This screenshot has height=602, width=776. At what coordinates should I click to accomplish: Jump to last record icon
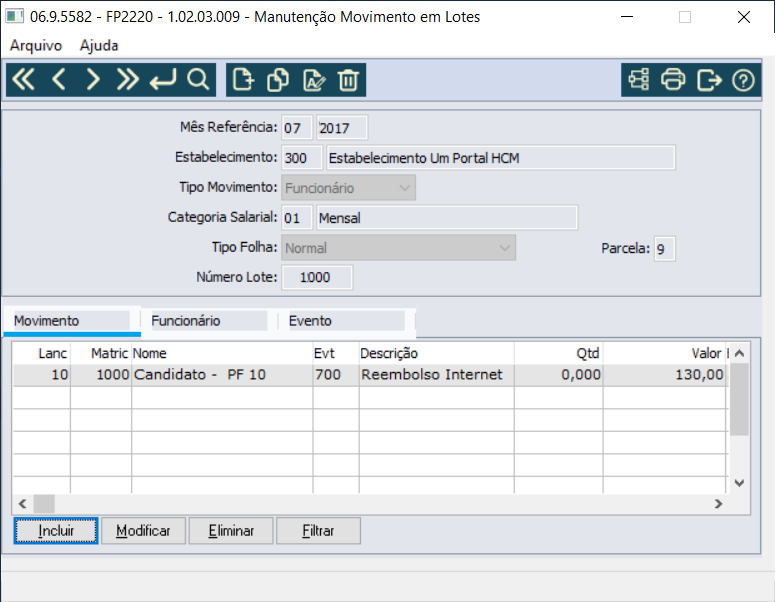127,80
